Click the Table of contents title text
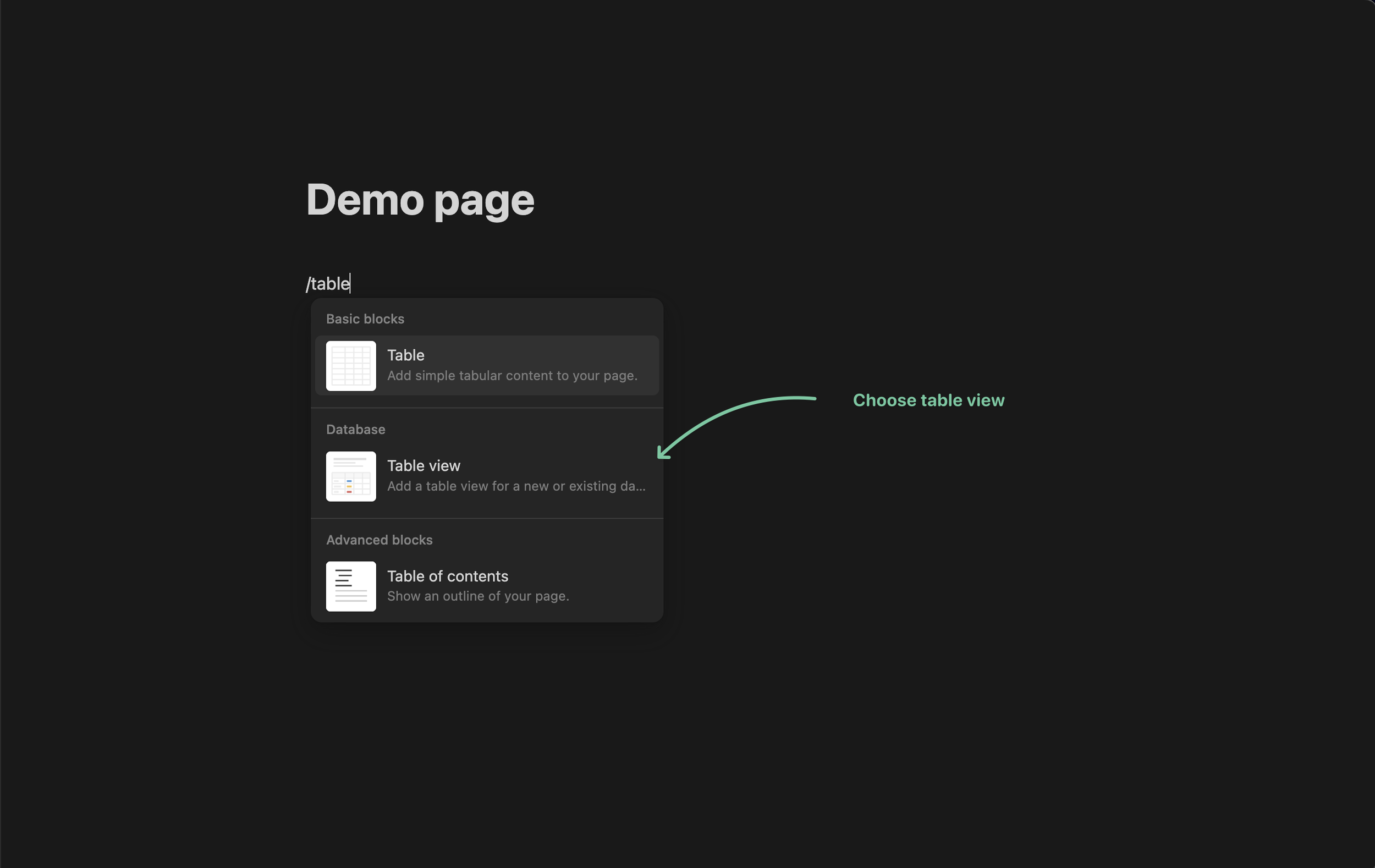Viewport: 1375px width, 868px height. point(447,575)
